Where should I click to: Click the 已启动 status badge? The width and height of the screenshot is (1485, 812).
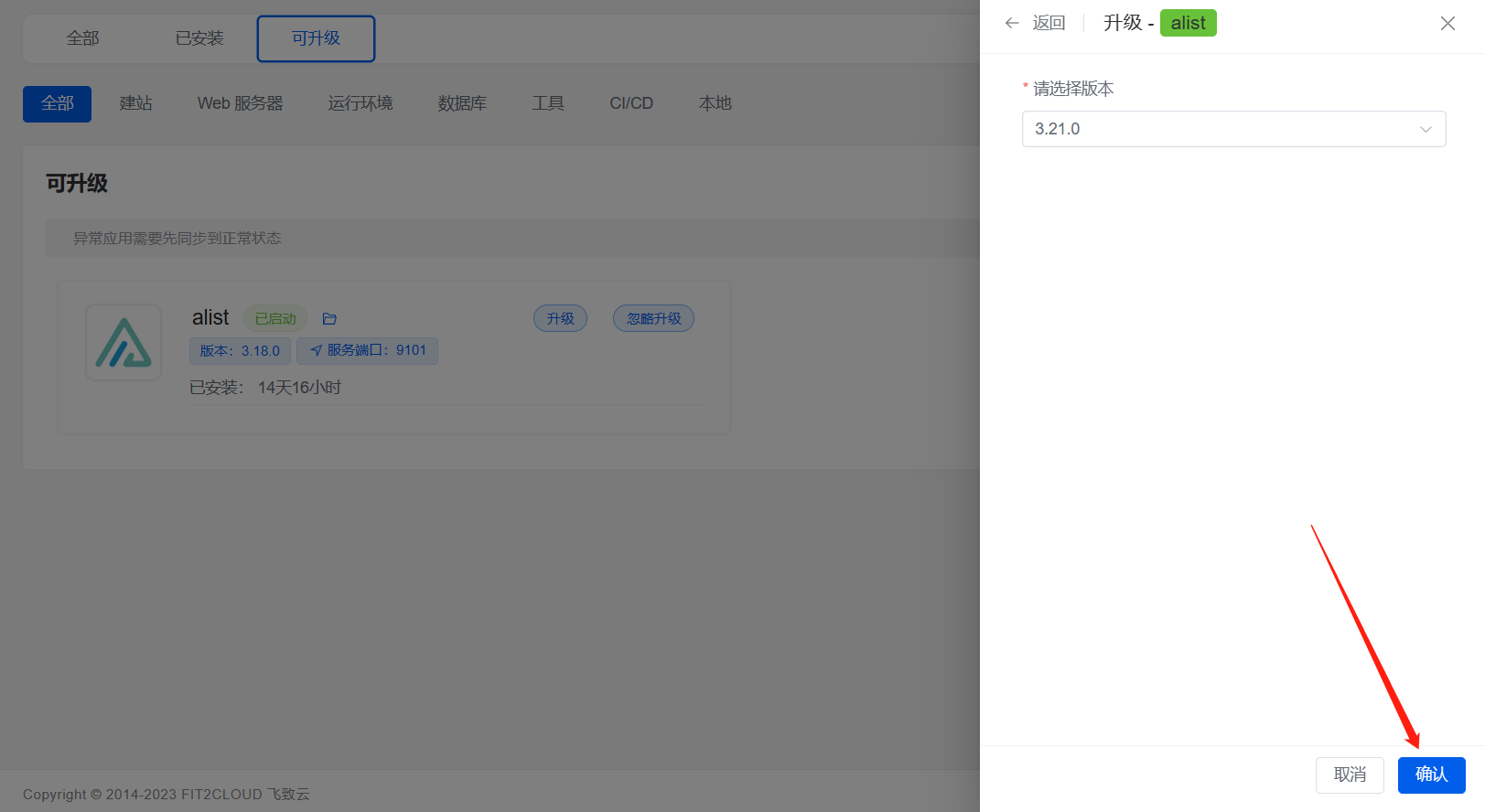coord(275,318)
